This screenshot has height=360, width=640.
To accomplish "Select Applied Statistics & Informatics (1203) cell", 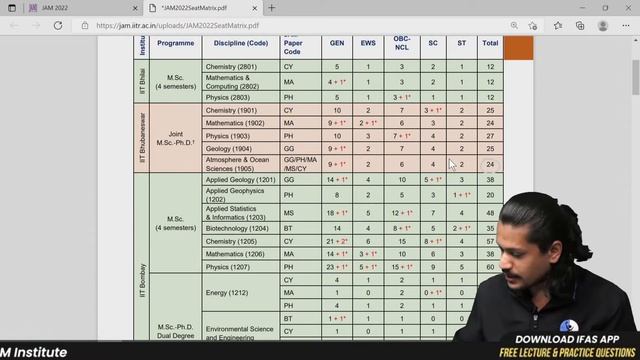I will tap(241, 213).
